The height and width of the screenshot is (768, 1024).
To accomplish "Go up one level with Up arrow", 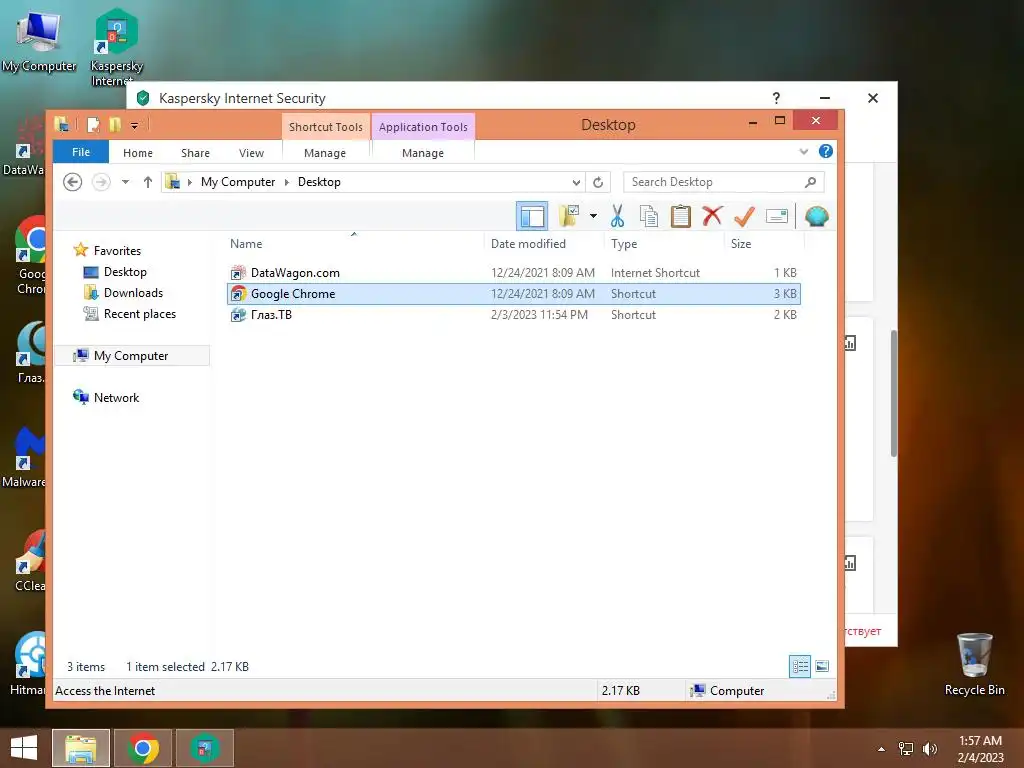I will tap(148, 182).
